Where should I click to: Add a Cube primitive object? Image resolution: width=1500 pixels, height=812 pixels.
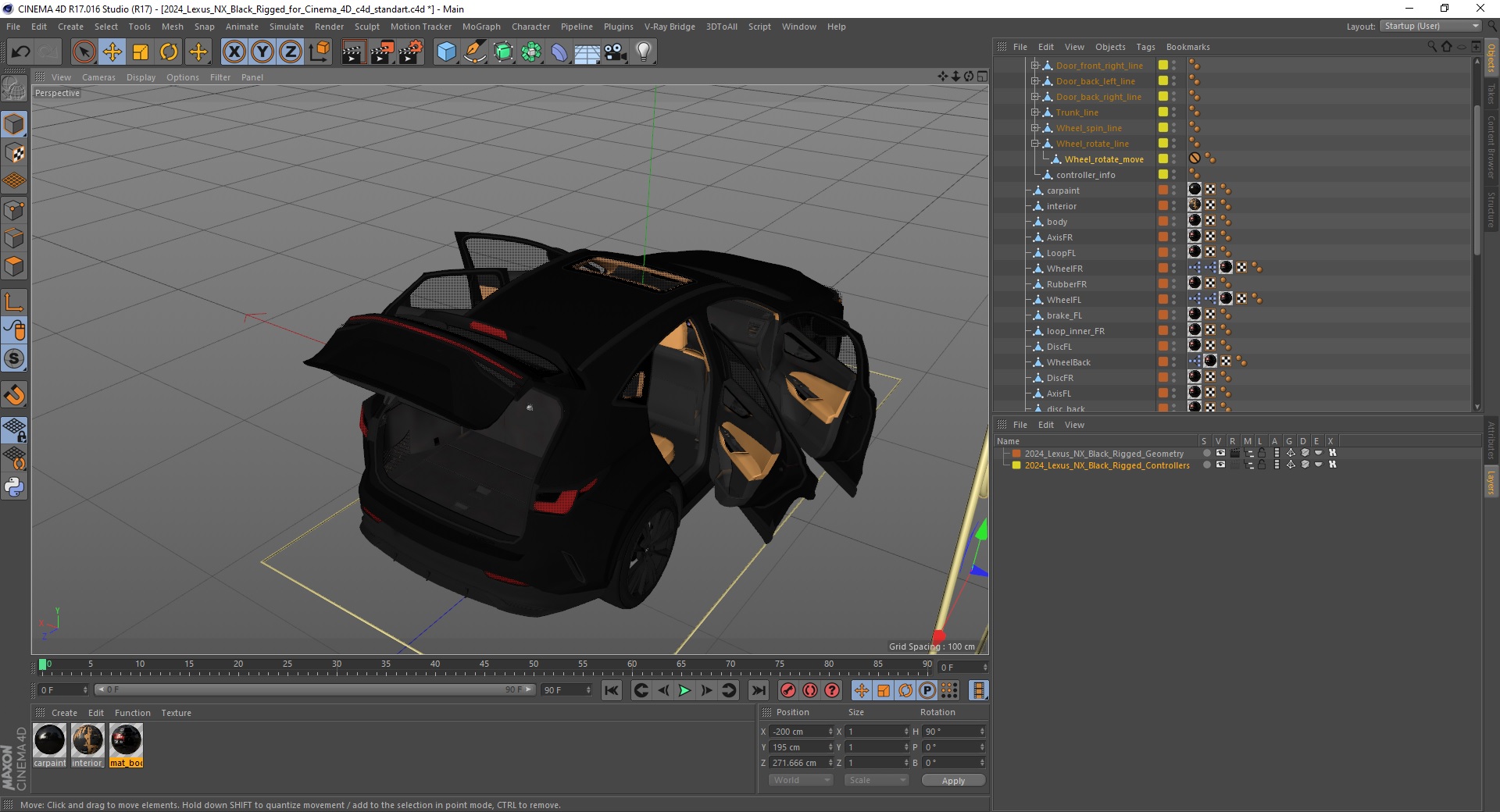[x=446, y=52]
